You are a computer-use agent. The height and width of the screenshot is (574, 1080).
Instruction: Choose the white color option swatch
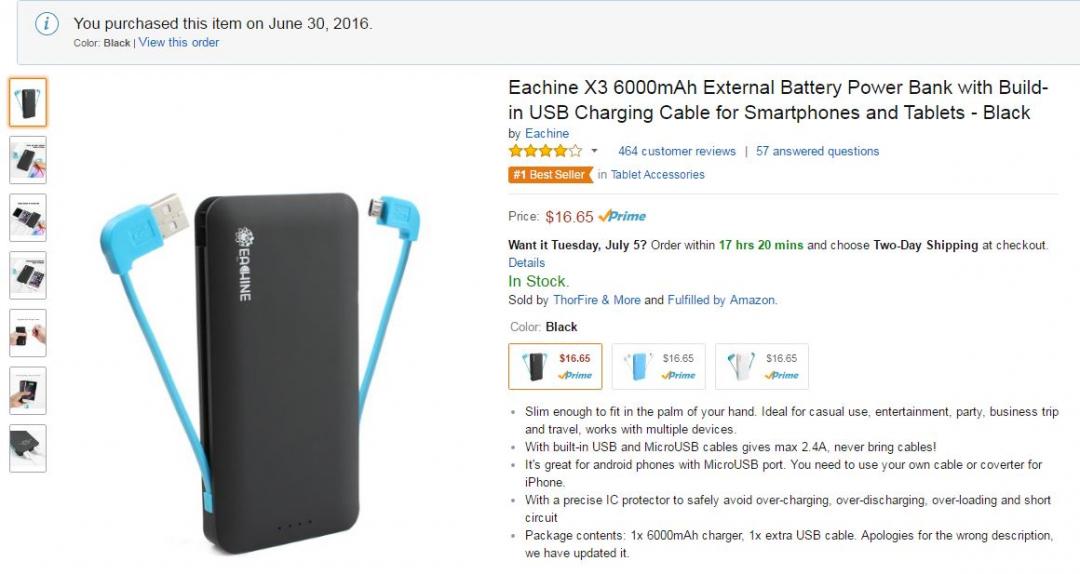[762, 367]
